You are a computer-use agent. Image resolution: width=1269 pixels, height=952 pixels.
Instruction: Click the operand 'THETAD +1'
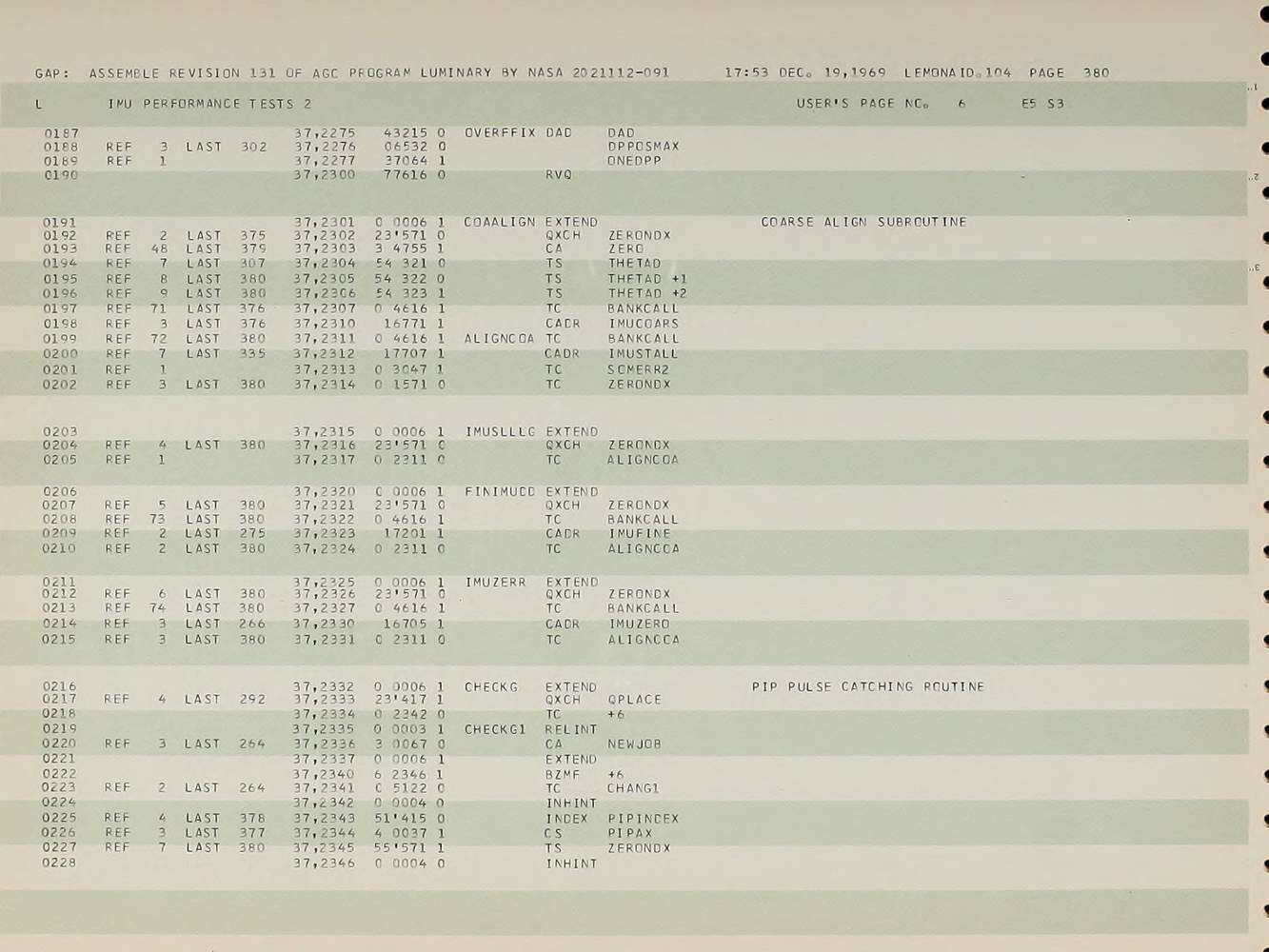647,279
